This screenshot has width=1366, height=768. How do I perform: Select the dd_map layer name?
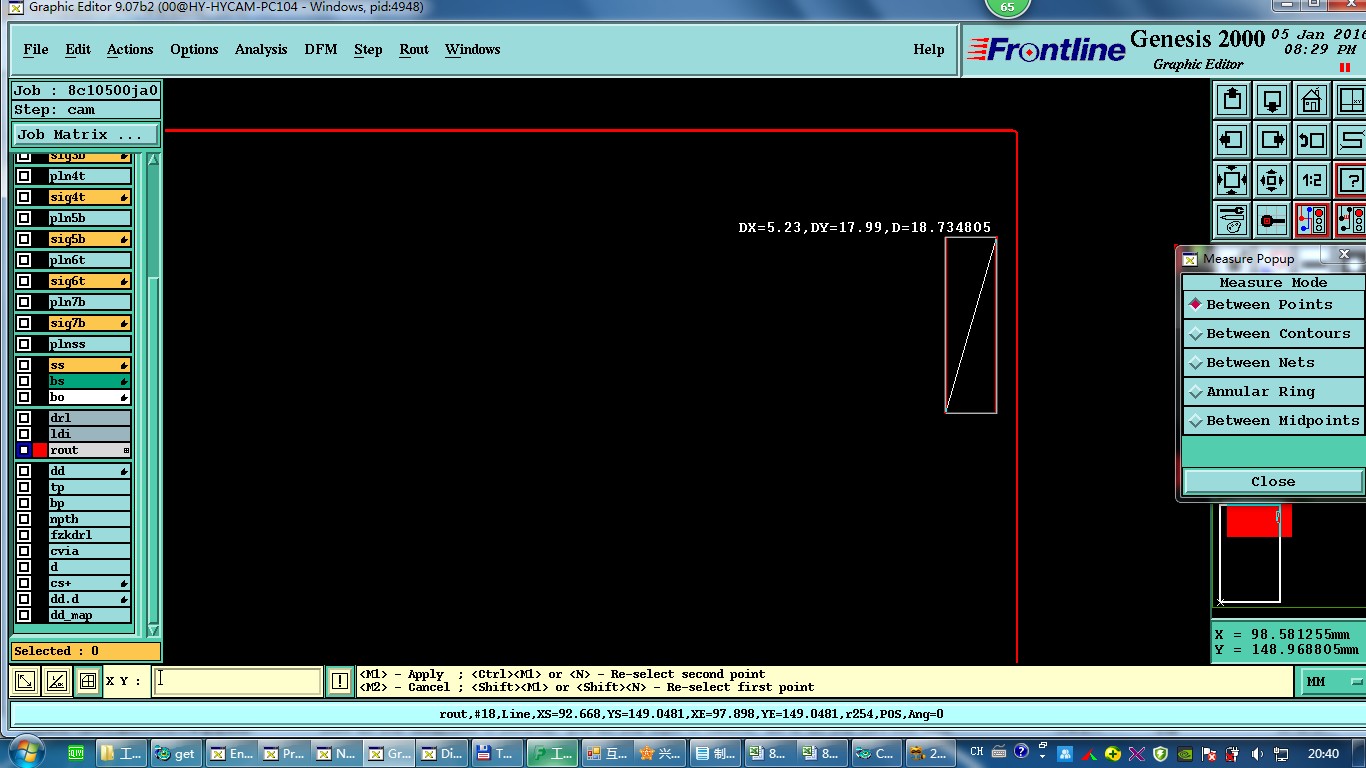click(x=89, y=615)
